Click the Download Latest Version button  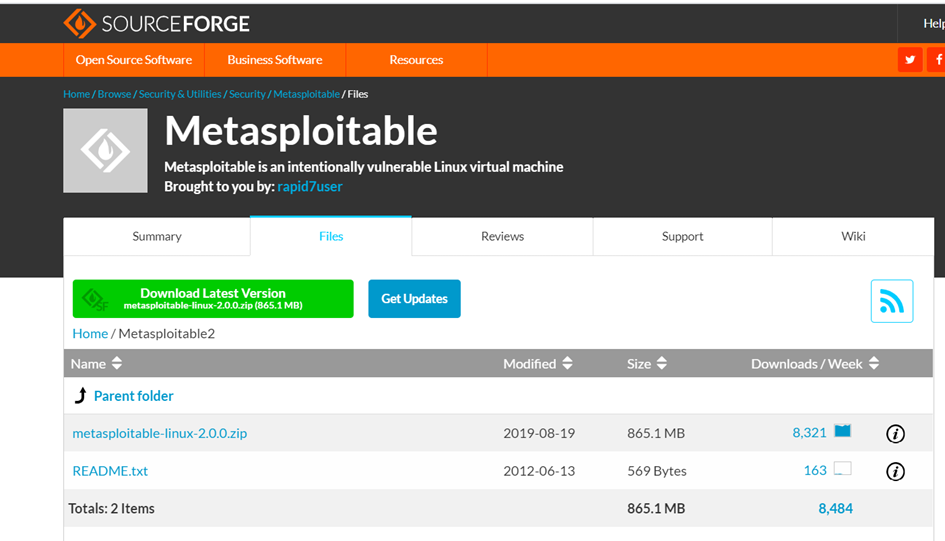(213, 299)
